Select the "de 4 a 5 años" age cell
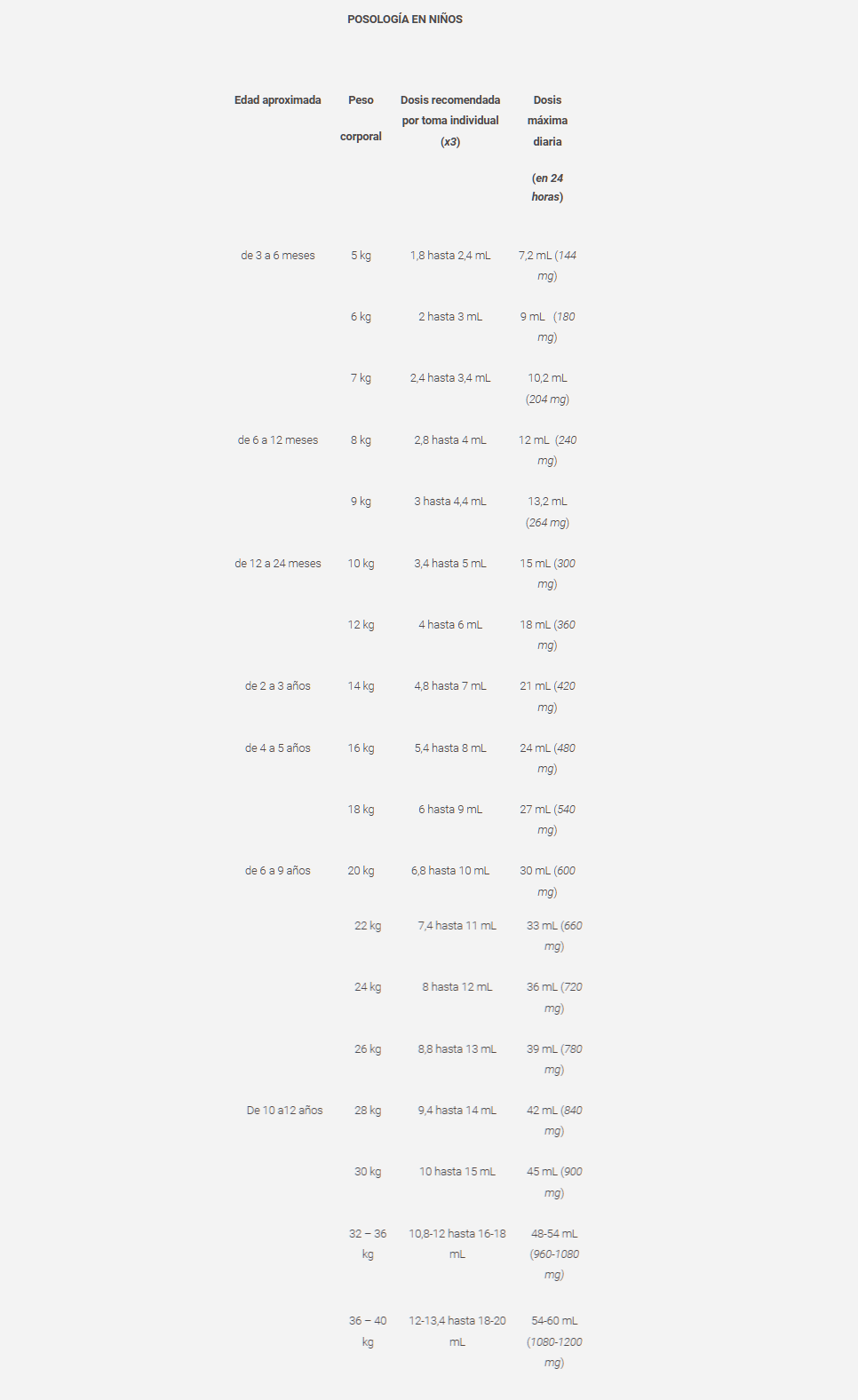858x1400 pixels. pos(278,748)
